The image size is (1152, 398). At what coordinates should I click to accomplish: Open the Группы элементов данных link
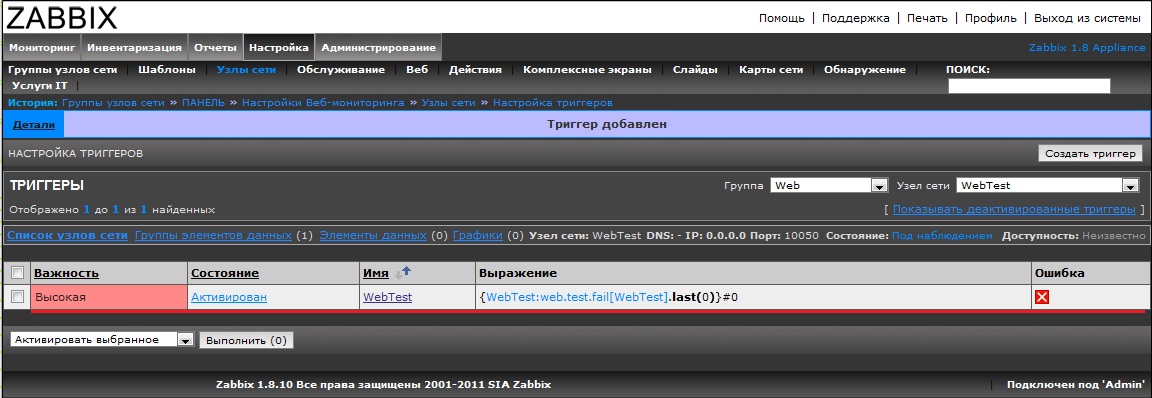tap(213, 236)
